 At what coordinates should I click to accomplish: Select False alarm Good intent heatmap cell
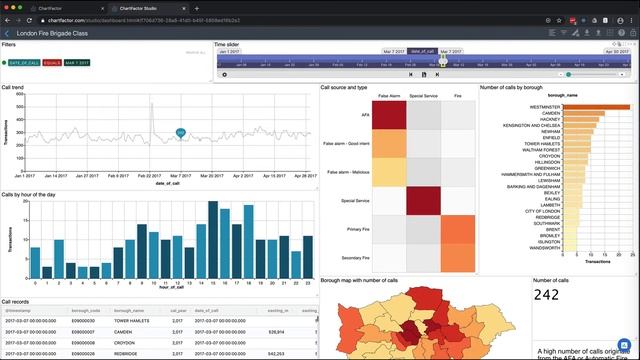[389, 144]
